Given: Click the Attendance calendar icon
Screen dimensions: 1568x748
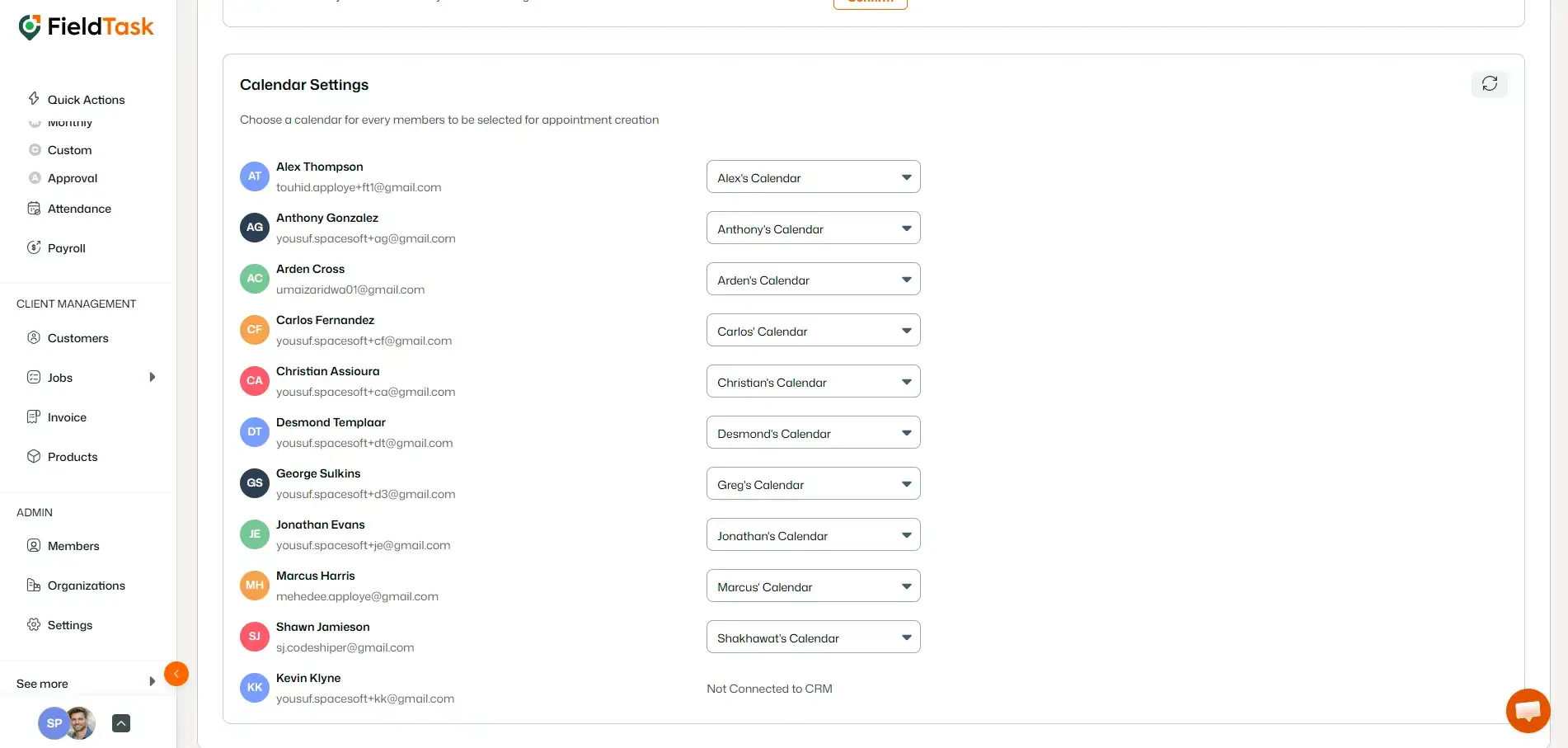Looking at the screenshot, I should pyautogui.click(x=34, y=209).
